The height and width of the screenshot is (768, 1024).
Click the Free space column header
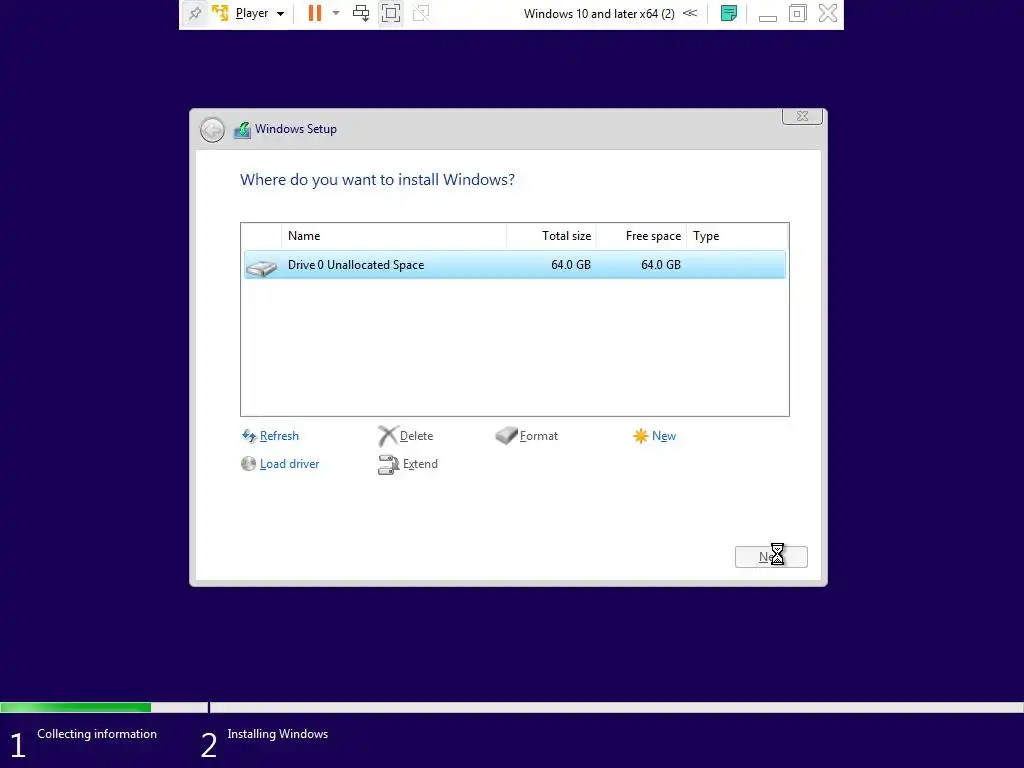tap(641, 236)
